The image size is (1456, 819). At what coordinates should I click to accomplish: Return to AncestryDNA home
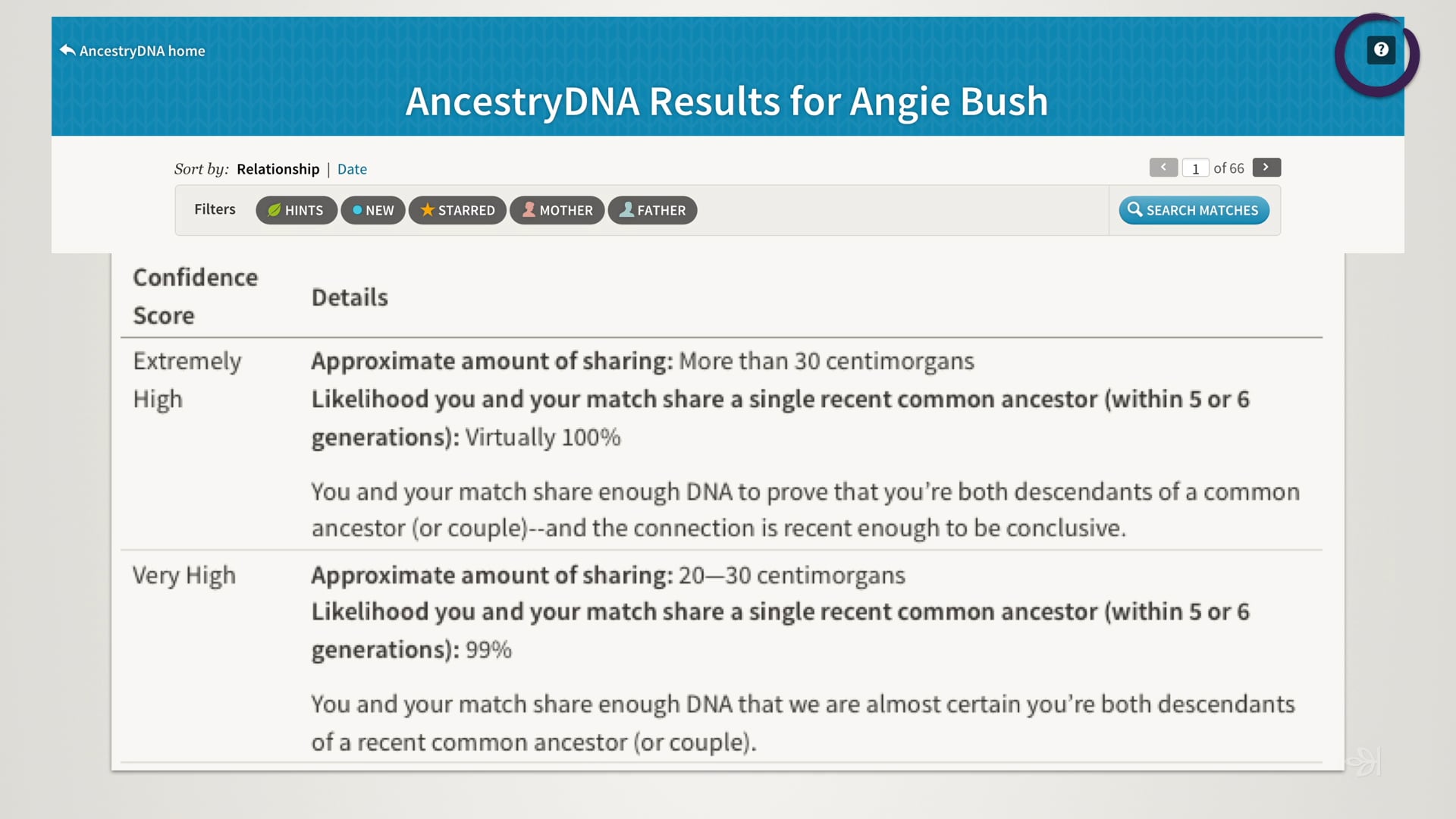coord(143,50)
